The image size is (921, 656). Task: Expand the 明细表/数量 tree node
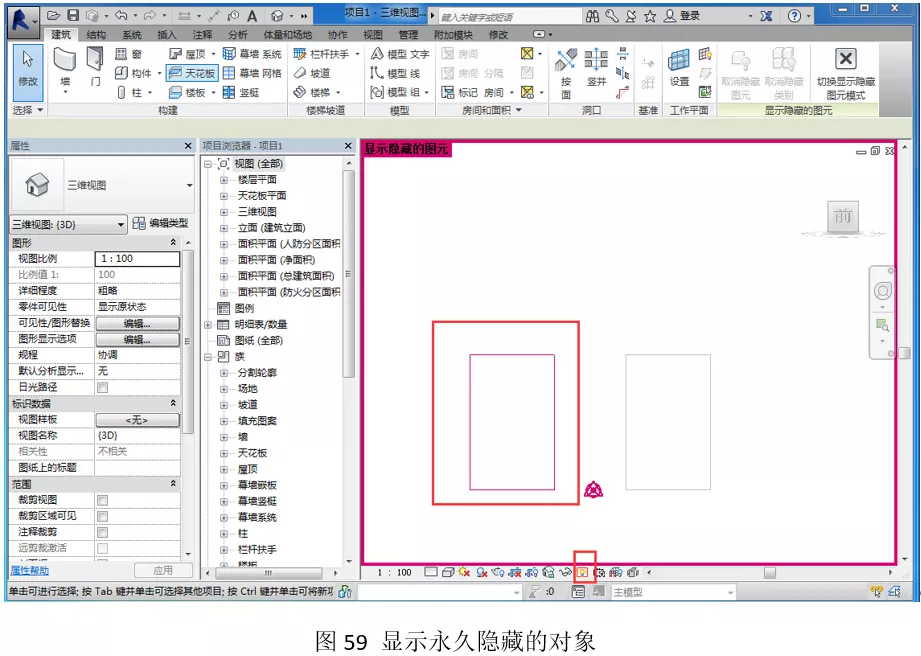pos(207,325)
